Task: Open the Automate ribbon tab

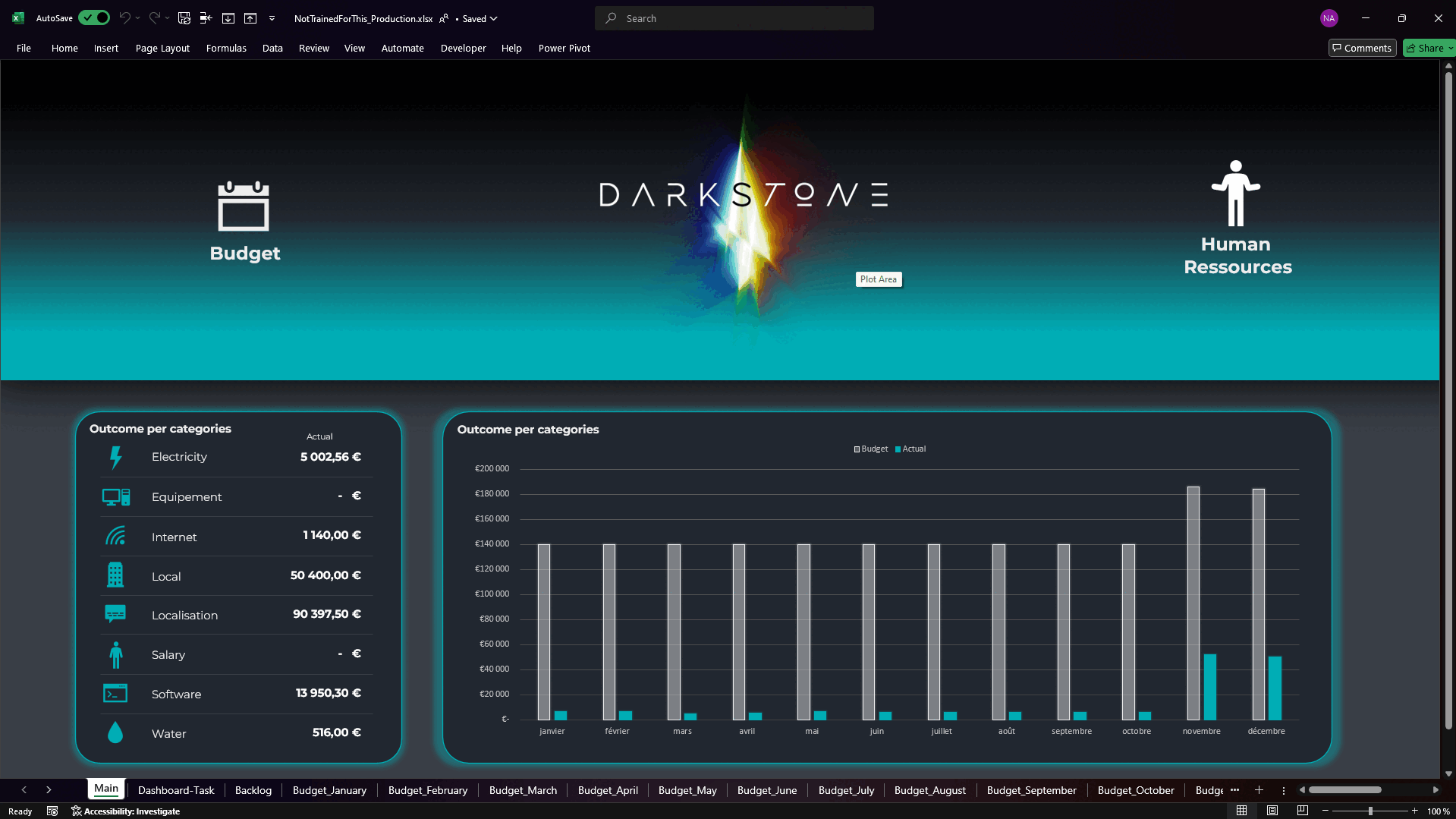Action: tap(403, 48)
